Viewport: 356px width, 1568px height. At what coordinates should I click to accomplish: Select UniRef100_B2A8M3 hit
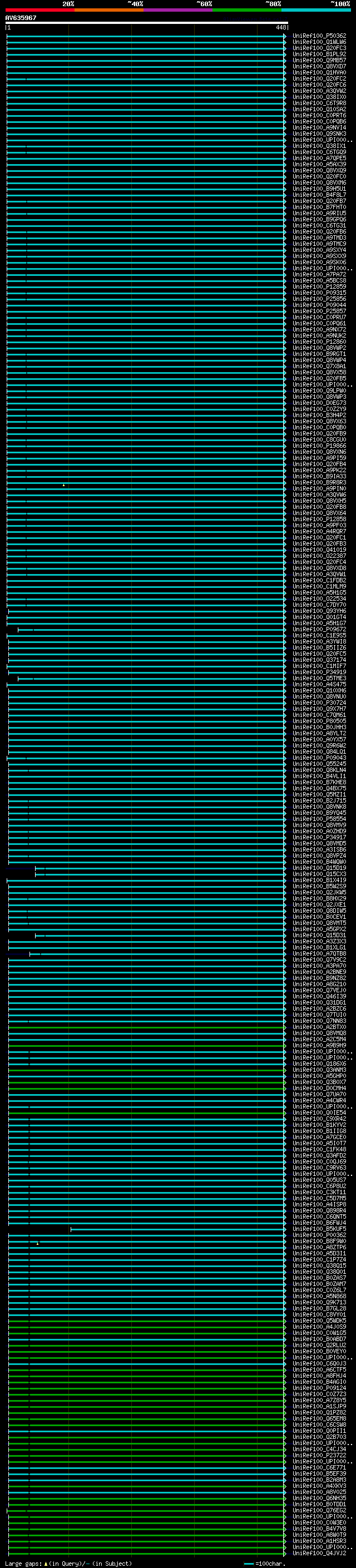pos(319,1480)
